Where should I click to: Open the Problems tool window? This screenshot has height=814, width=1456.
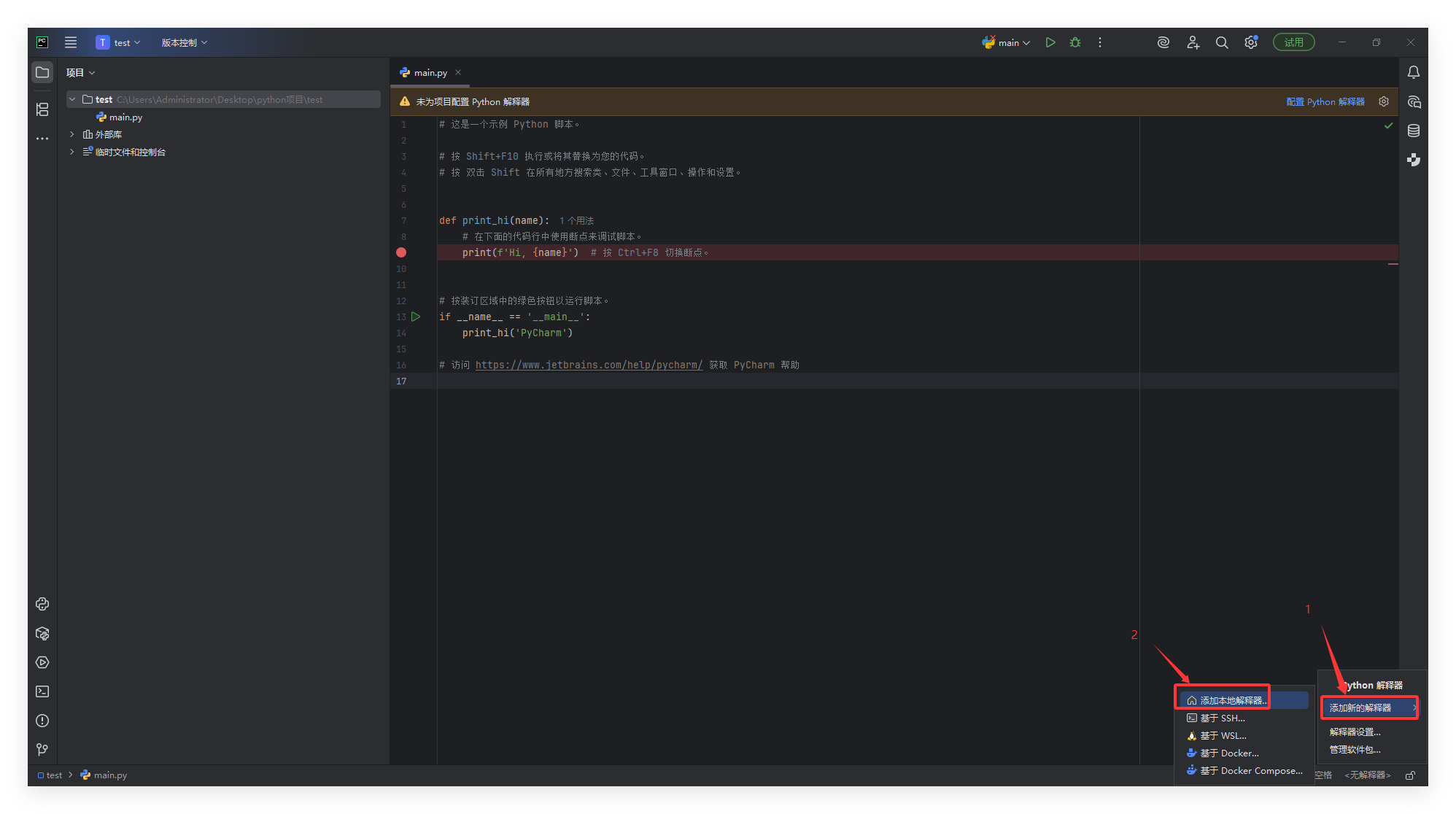(42, 721)
